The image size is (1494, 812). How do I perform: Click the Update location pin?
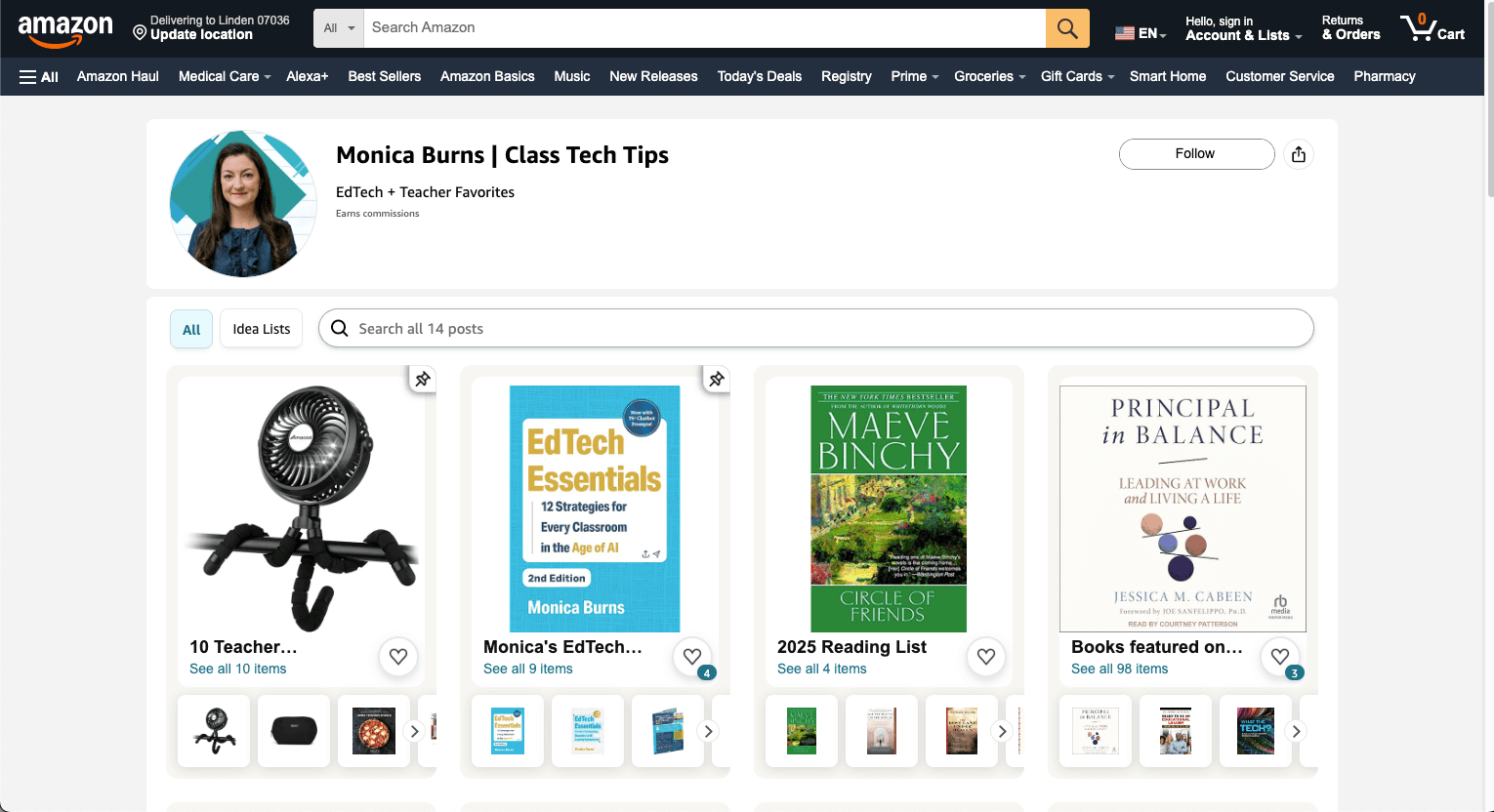[140, 33]
